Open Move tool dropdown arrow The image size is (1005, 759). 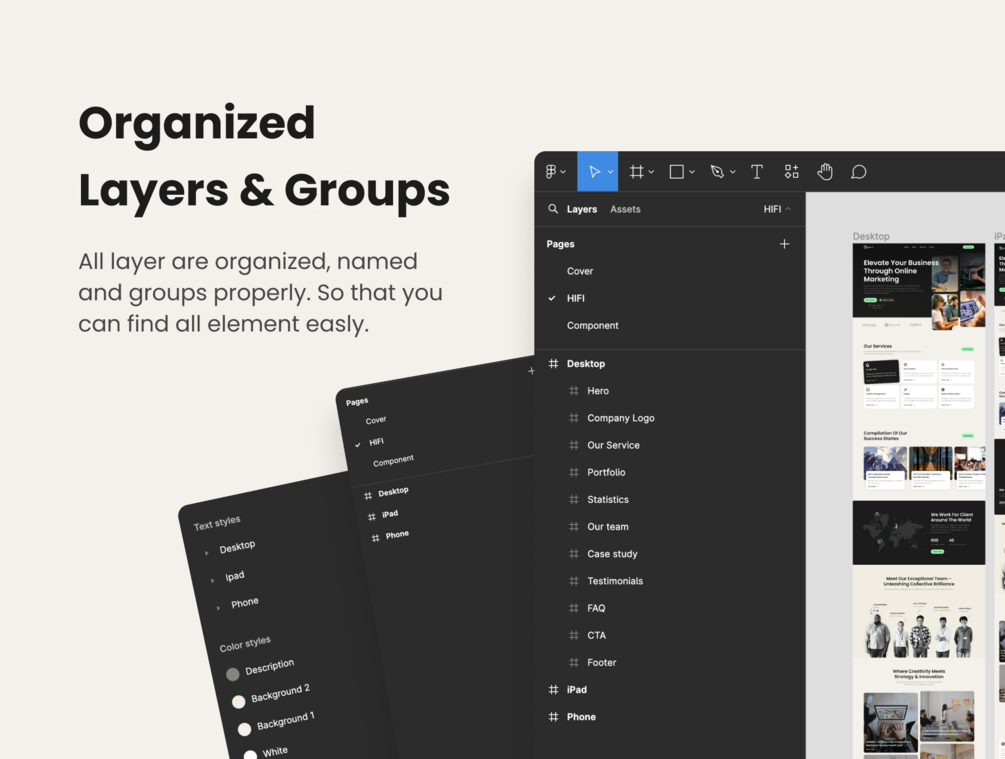(610, 172)
